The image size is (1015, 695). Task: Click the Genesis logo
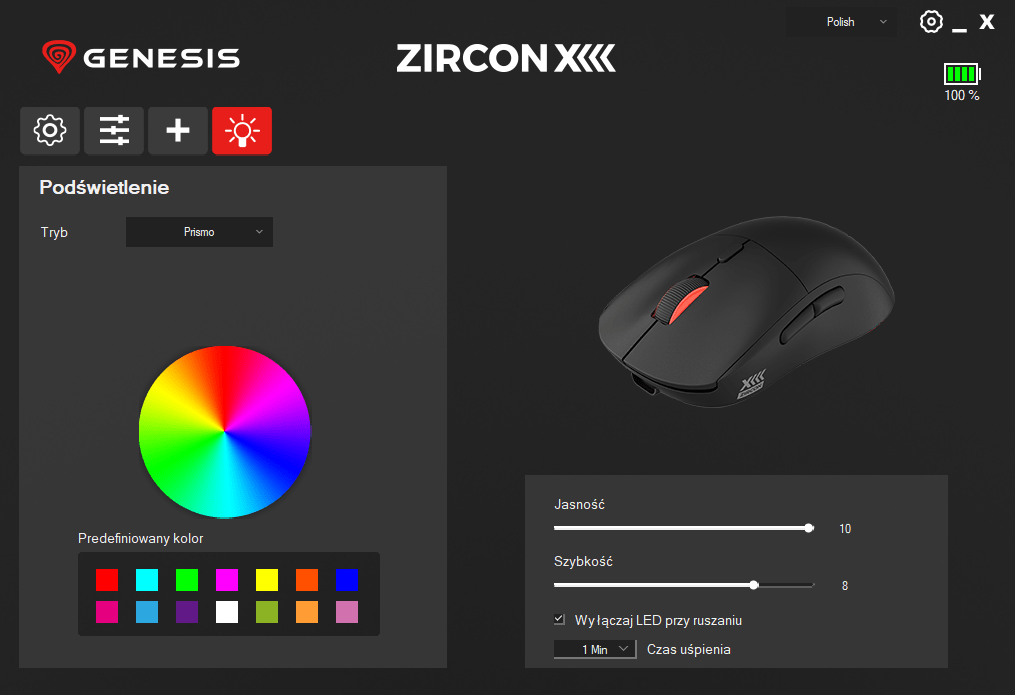coord(141,57)
